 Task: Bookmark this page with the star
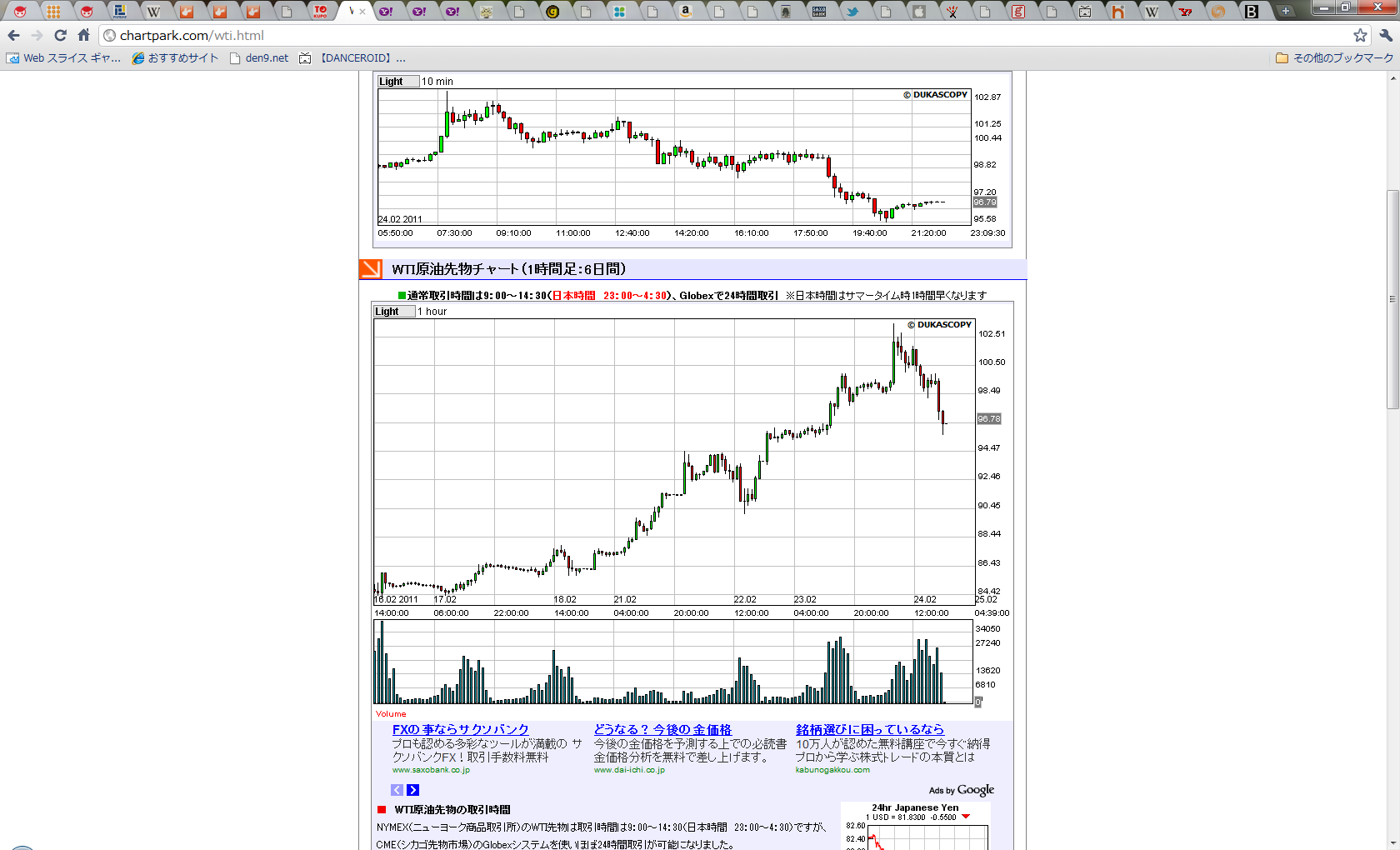1360,35
